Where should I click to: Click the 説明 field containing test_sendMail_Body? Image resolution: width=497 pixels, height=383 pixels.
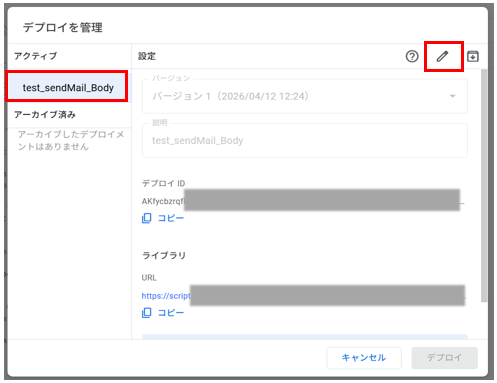(x=305, y=140)
